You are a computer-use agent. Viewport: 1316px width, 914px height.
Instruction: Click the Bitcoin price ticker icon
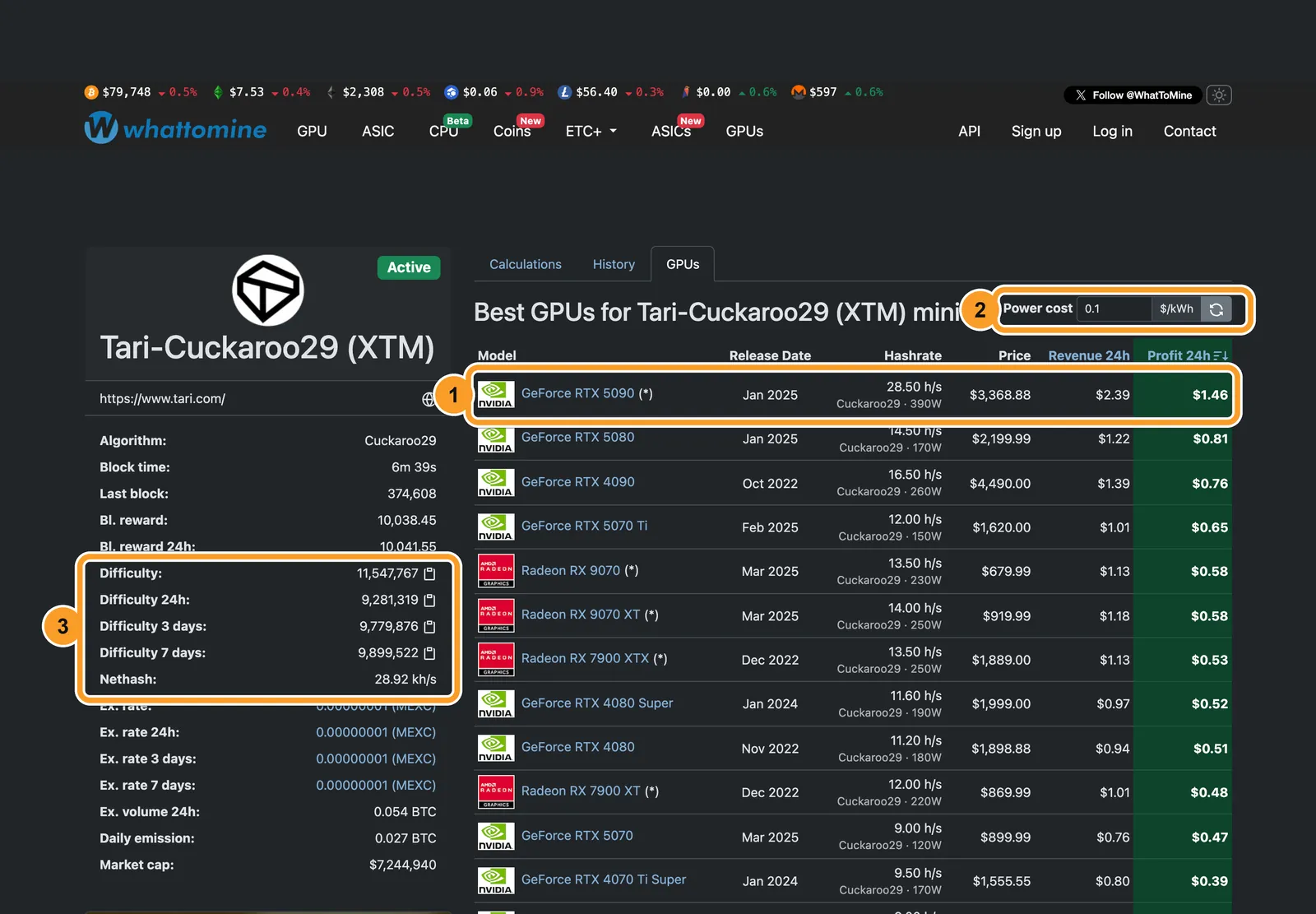pos(91,92)
